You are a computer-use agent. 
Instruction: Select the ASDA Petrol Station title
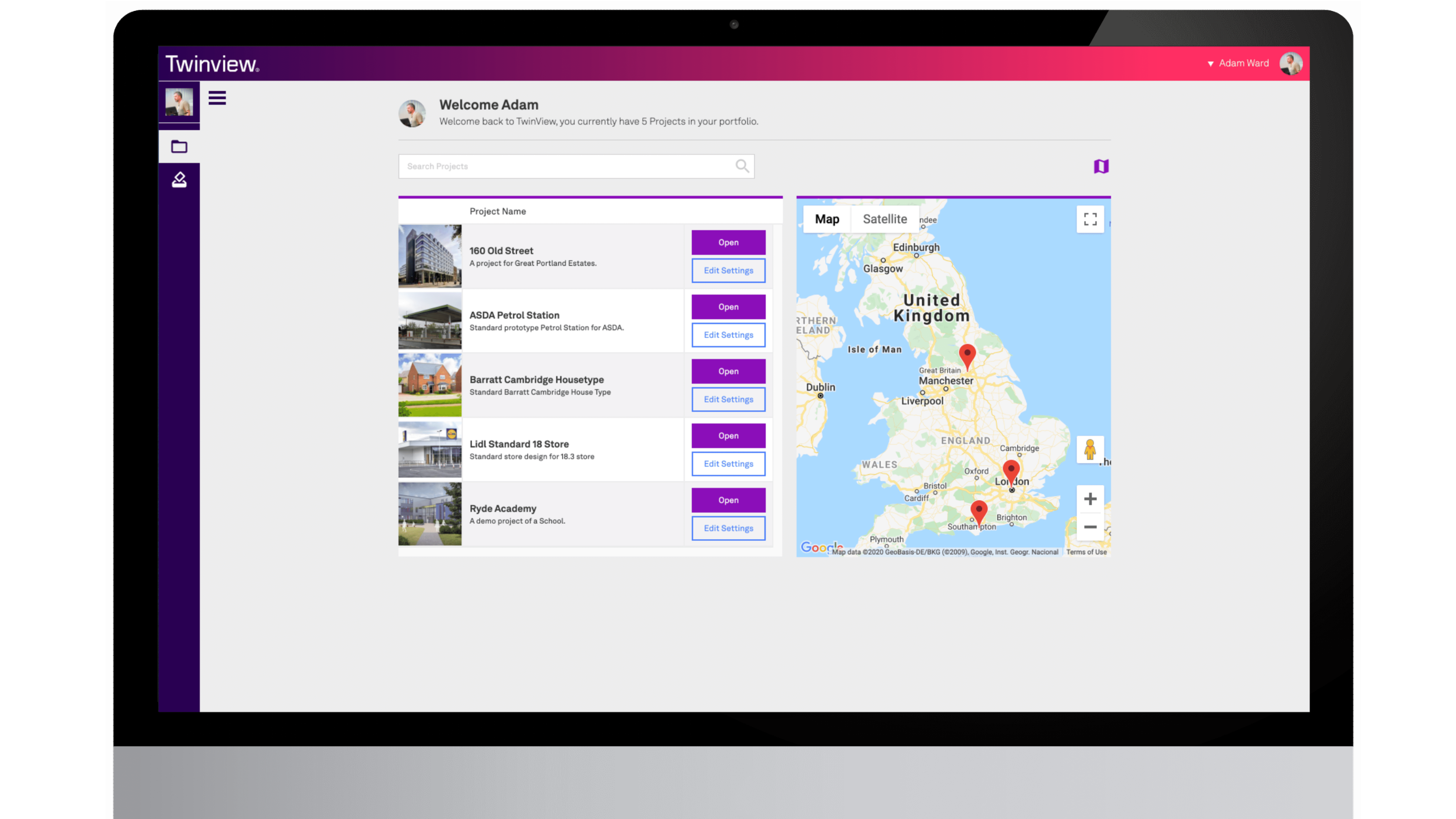(x=514, y=315)
